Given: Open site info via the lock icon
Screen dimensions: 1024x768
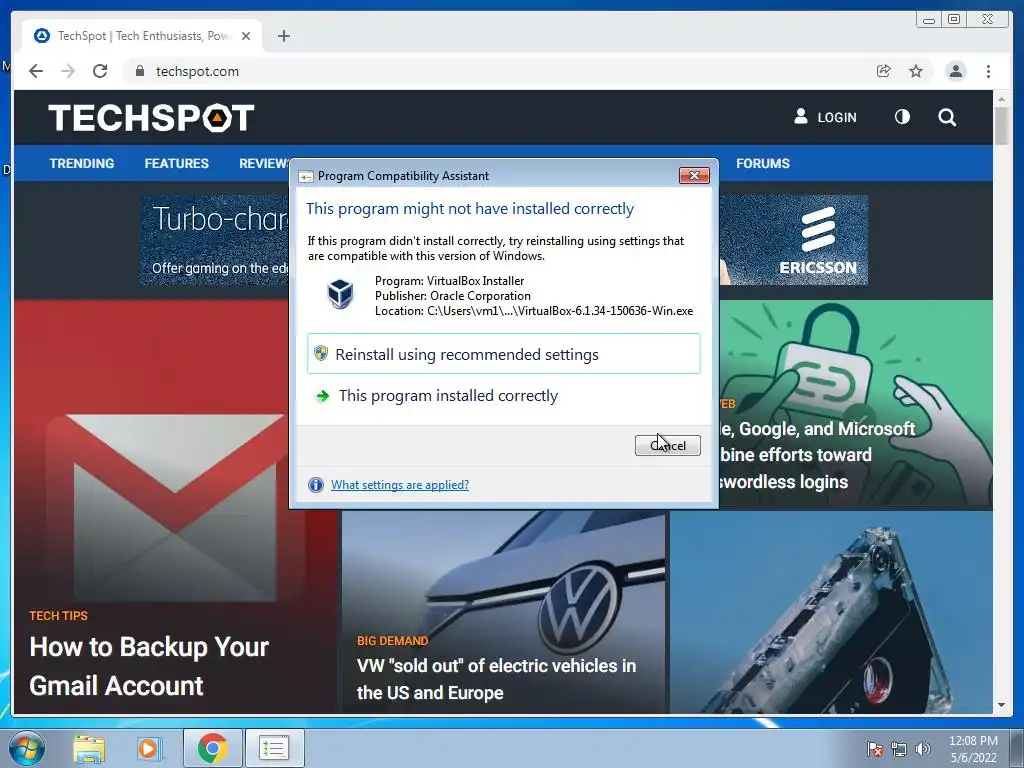Looking at the screenshot, I should (139, 71).
